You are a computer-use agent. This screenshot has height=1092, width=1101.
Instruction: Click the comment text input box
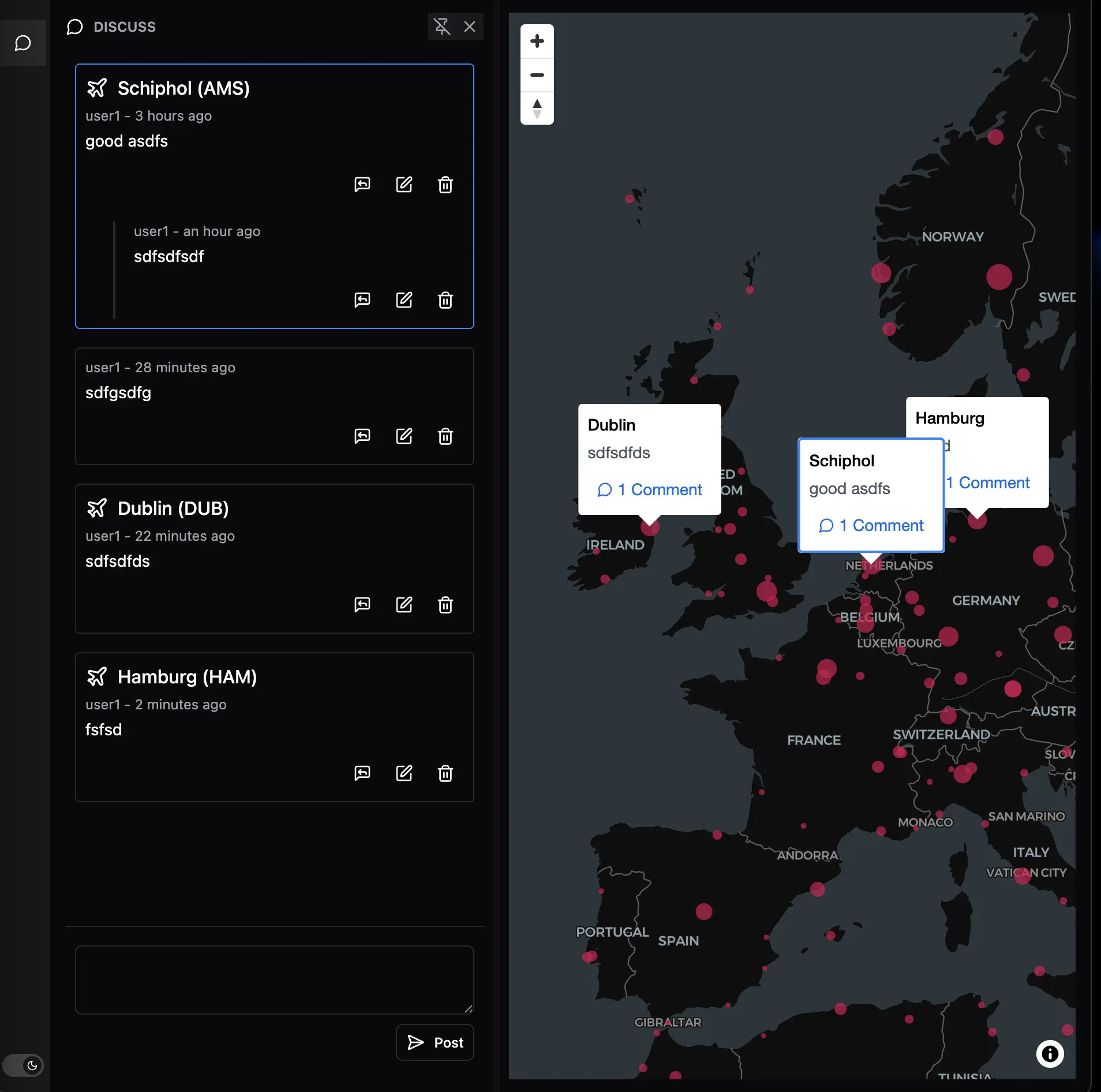(273, 980)
